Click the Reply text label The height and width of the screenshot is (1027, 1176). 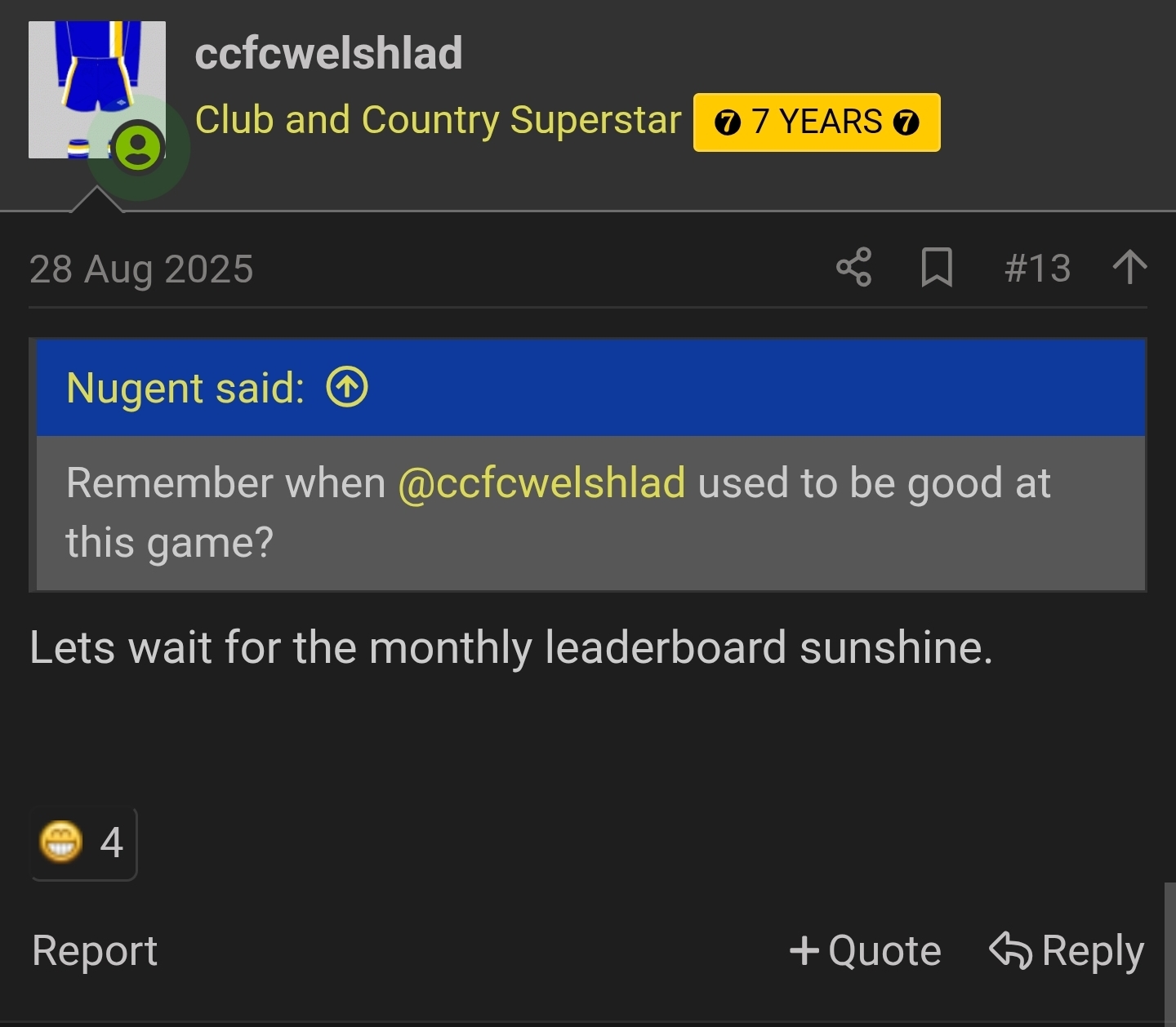click(1093, 951)
